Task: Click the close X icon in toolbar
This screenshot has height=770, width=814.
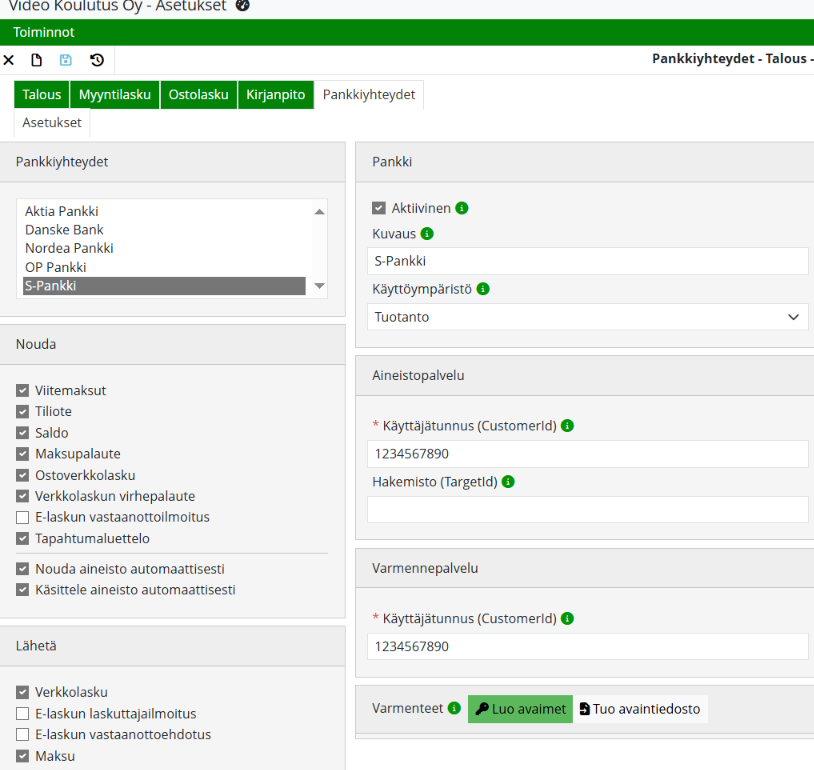Action: pyautogui.click(x=9, y=60)
